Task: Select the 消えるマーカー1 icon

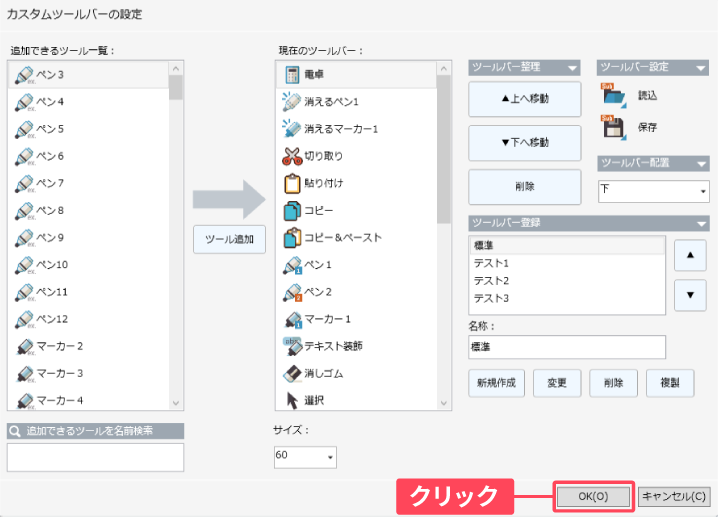Action: coord(292,129)
